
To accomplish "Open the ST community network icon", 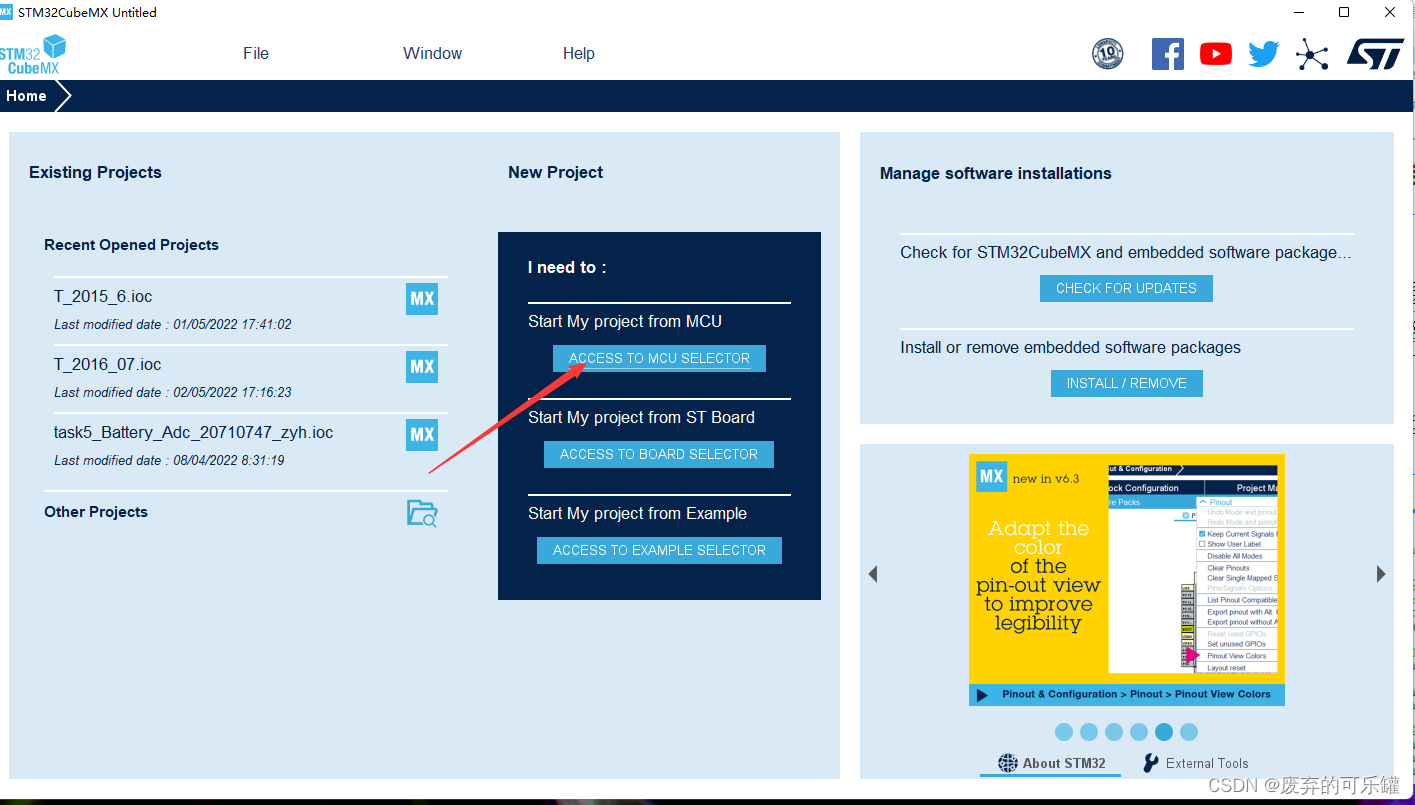I will click(1312, 54).
